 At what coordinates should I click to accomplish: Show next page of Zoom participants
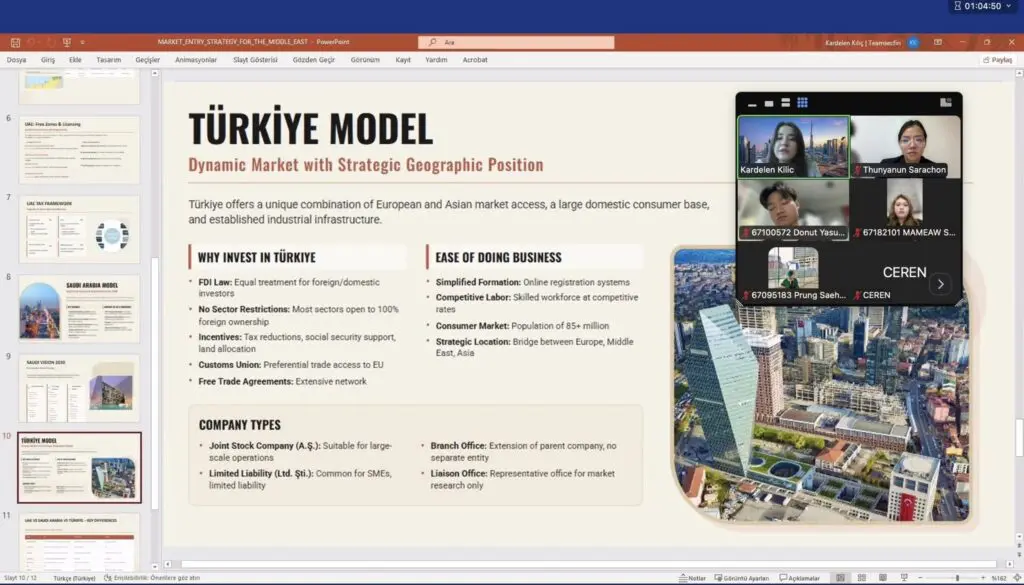[940, 284]
